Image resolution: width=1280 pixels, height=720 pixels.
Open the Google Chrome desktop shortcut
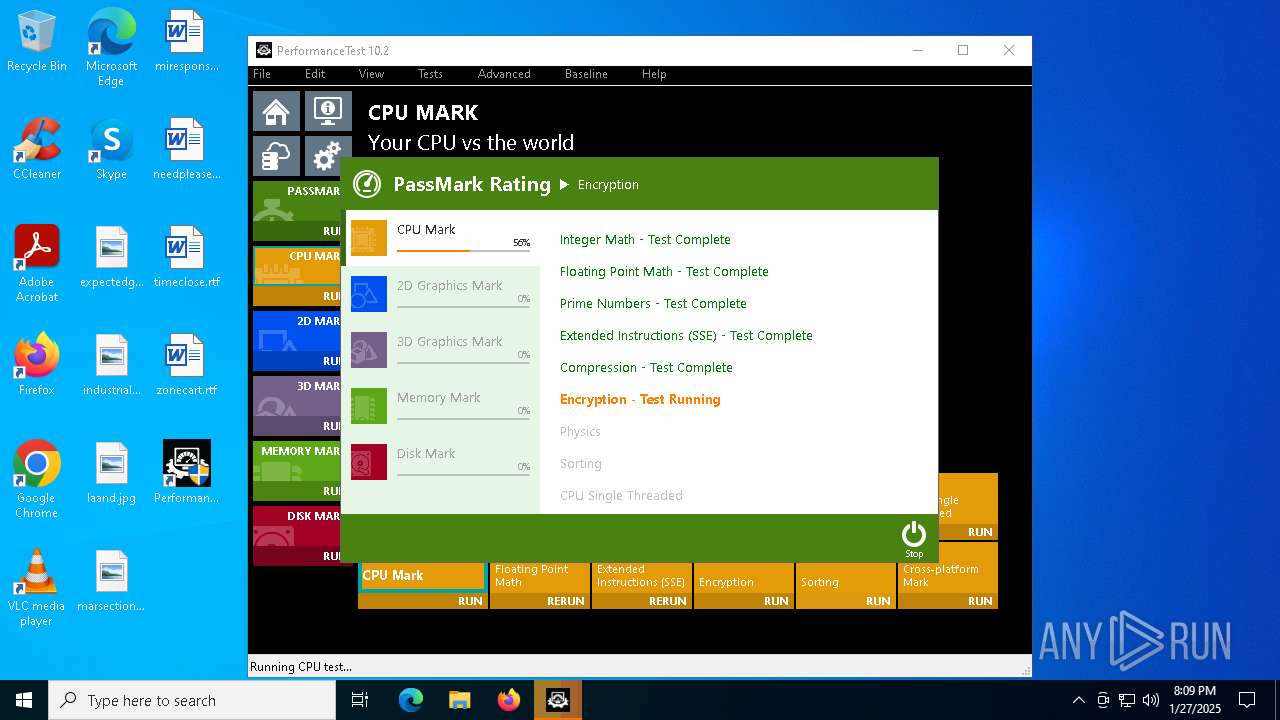click(x=37, y=480)
